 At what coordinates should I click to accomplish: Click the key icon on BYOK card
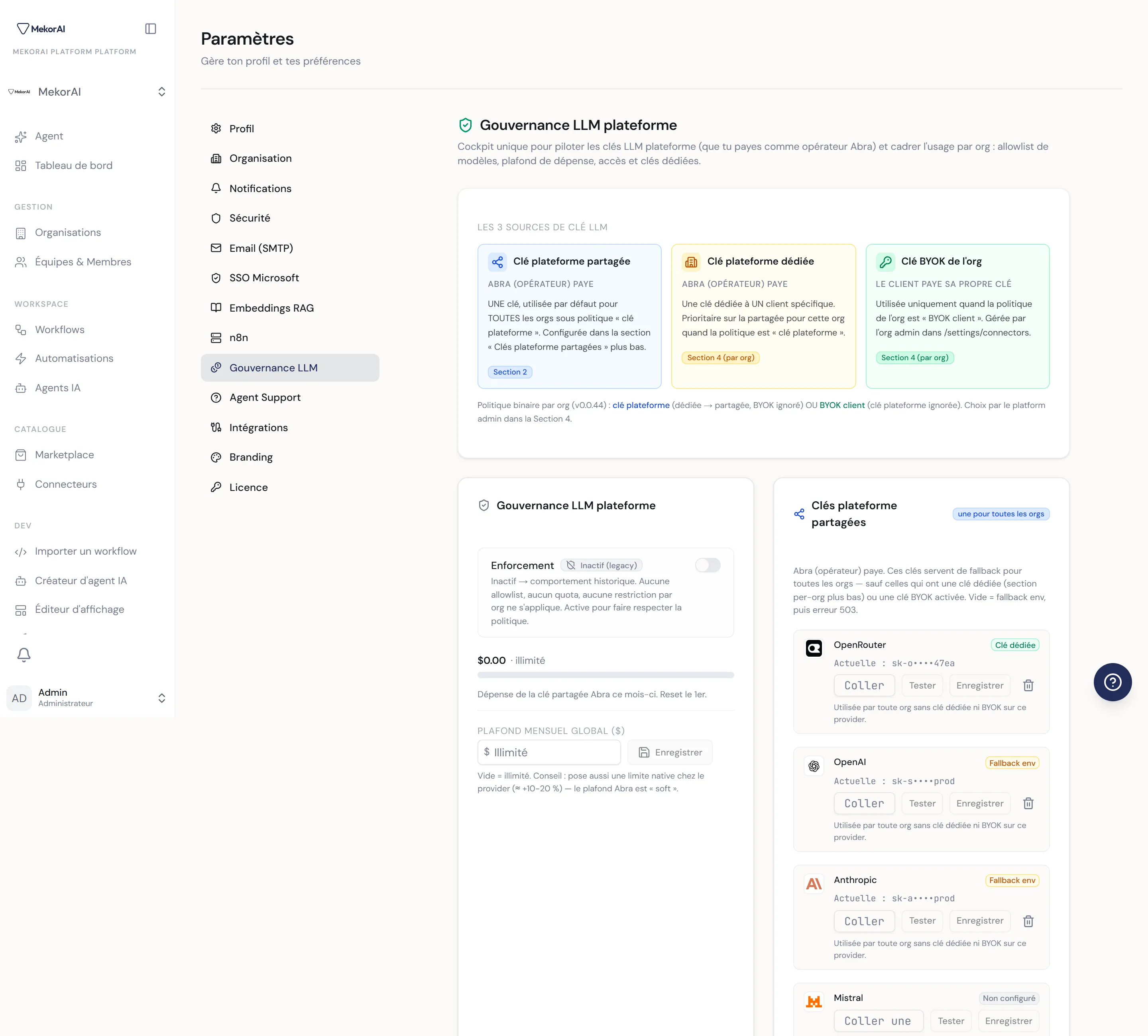coord(885,262)
